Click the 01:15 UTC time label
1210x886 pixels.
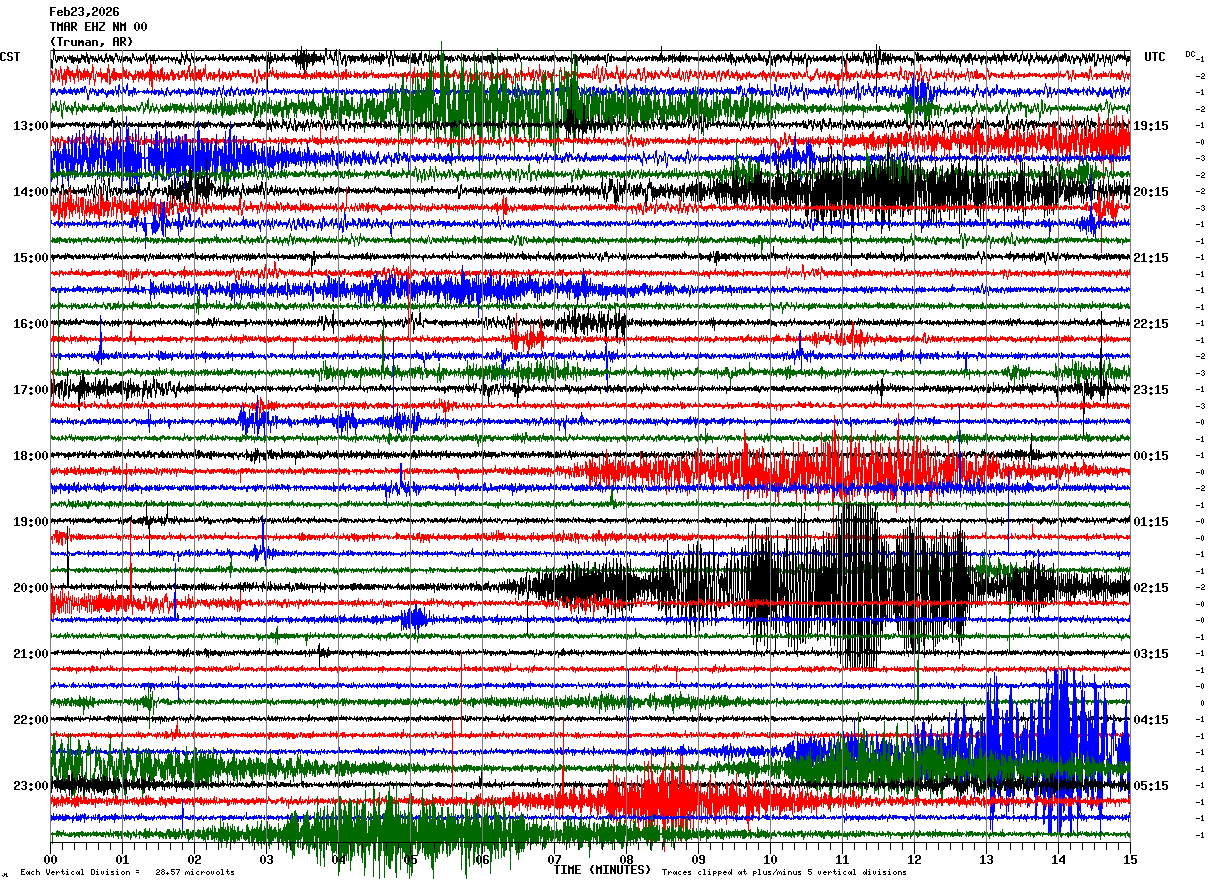(x=1151, y=522)
